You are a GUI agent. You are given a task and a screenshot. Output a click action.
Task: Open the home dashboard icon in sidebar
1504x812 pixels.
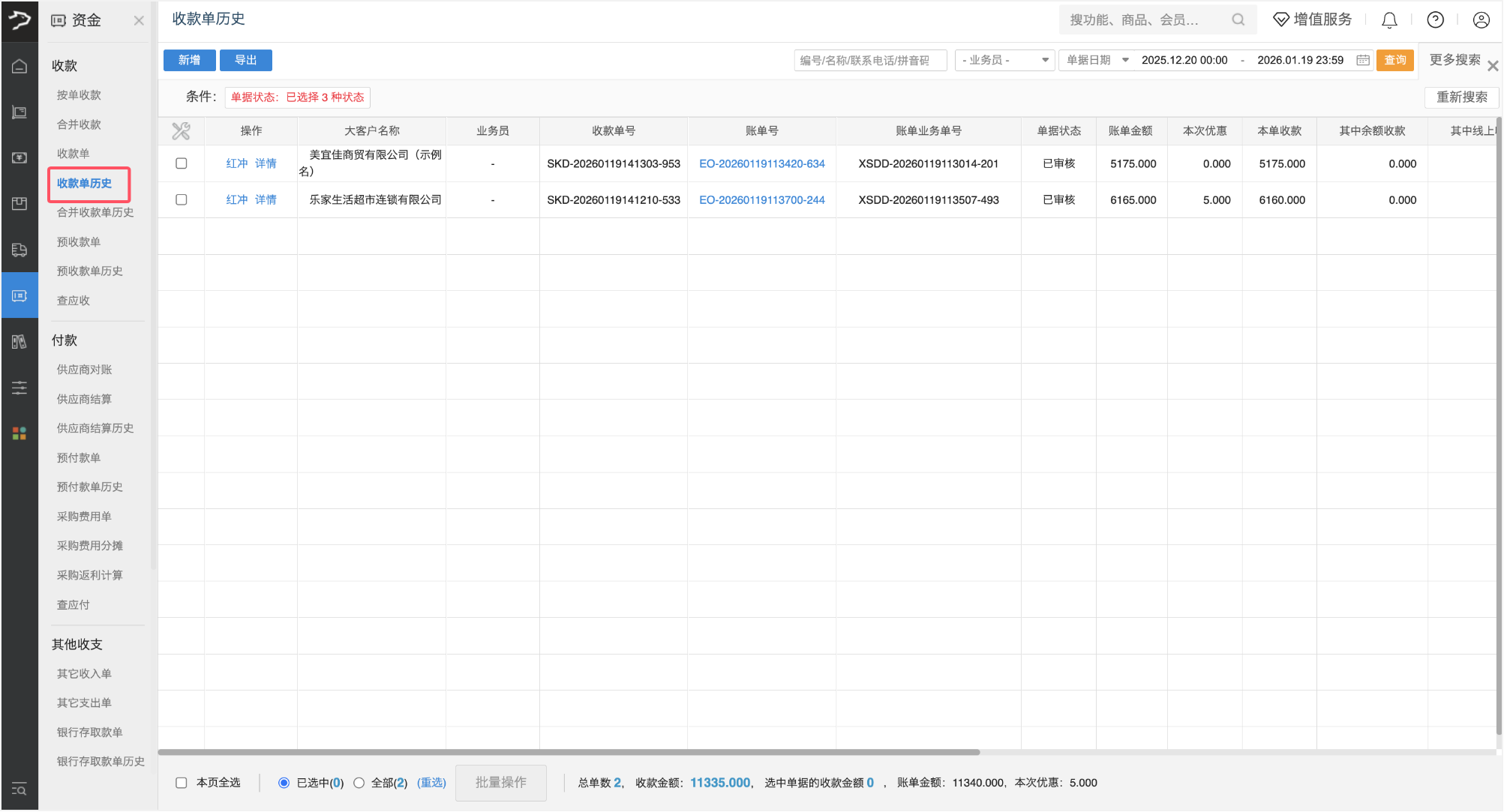point(20,66)
